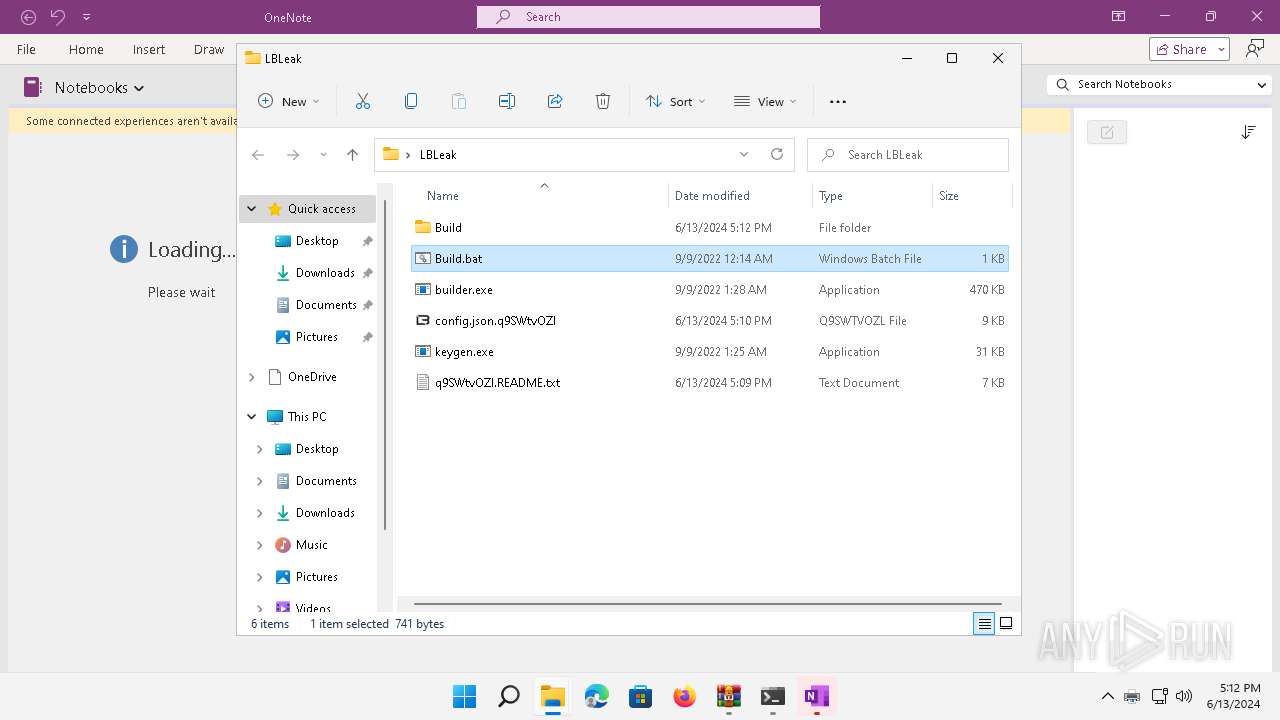Open the See more (three dots) menu
The image size is (1280, 720).
(838, 101)
